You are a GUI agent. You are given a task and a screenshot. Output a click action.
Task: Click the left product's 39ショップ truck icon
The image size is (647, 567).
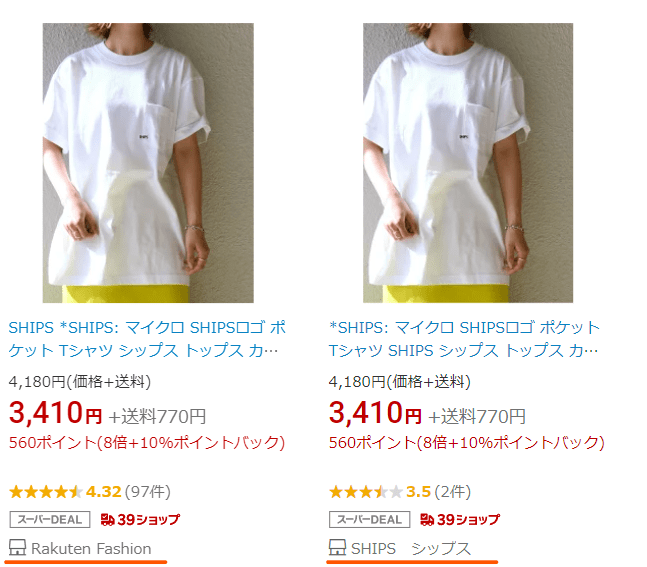coord(108,520)
